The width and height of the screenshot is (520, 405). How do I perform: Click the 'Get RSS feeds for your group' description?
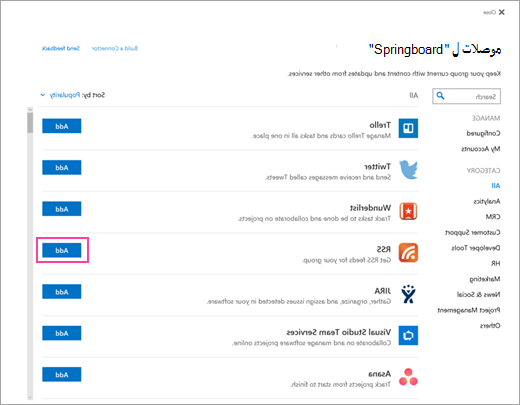(x=346, y=260)
